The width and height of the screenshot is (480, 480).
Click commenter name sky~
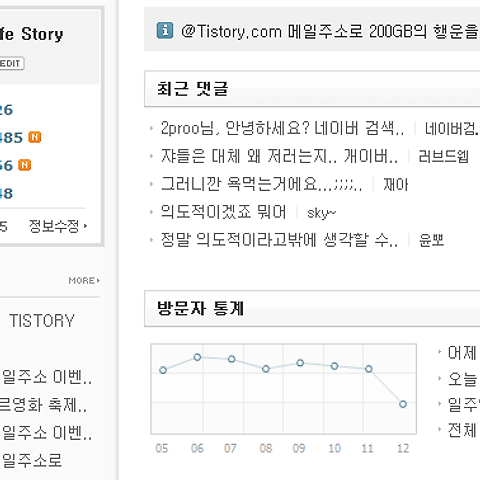(x=321, y=213)
